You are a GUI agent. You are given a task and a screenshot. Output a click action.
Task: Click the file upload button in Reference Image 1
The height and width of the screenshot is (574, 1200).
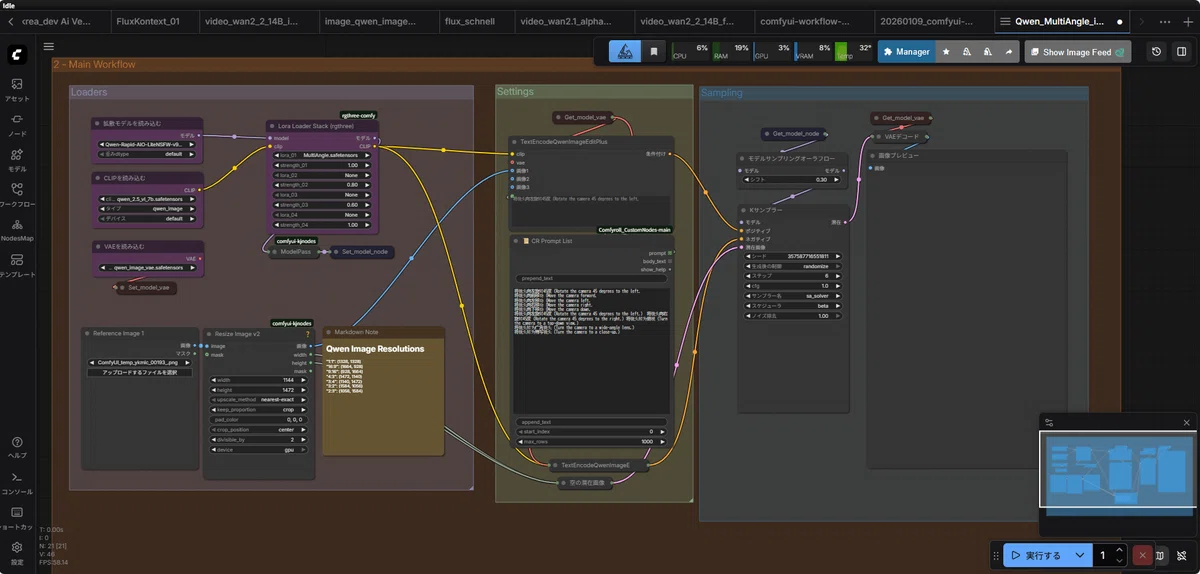pos(140,372)
